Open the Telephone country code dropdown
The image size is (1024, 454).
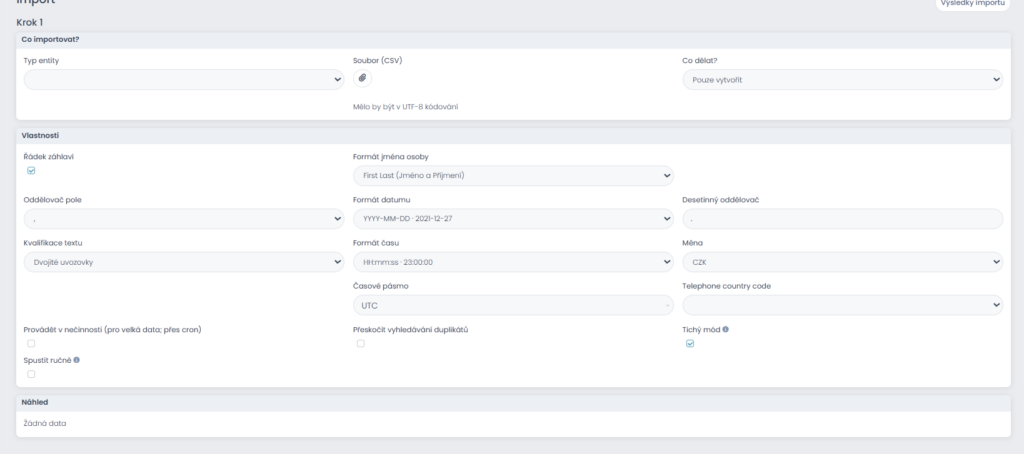tap(842, 305)
